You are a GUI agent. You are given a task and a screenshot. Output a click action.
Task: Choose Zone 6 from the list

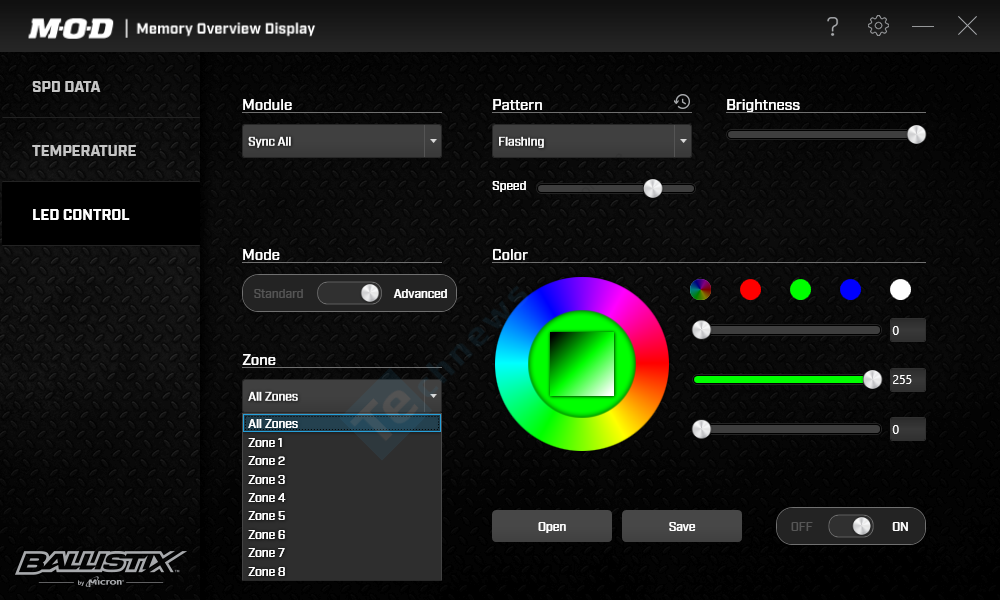(x=342, y=534)
